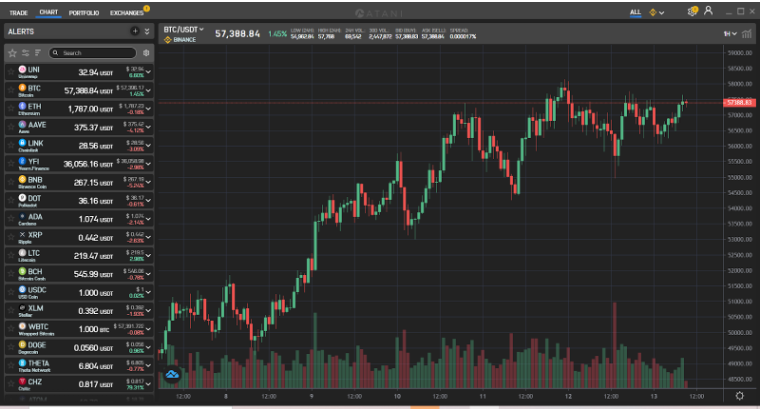Favorite the YFI row star
The image size is (761, 409).
click(11, 164)
